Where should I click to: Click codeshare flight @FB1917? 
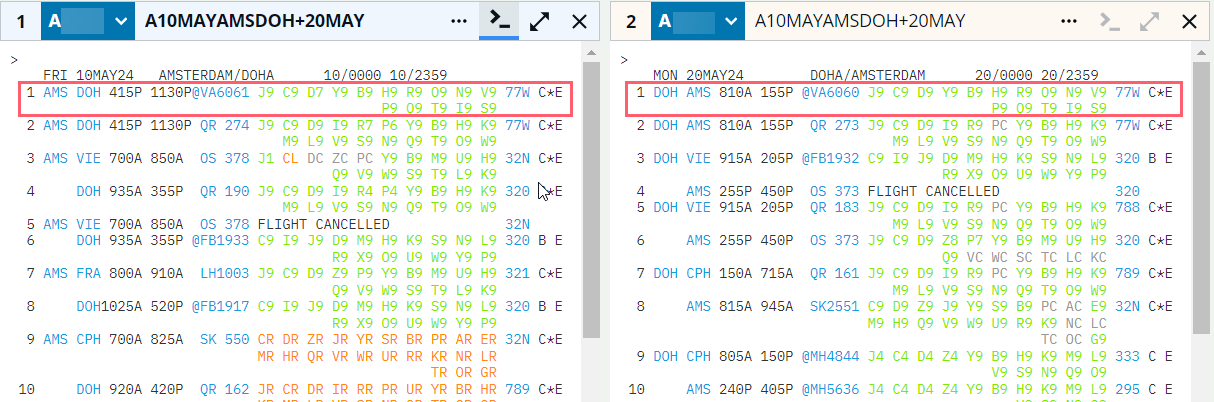click(x=220, y=306)
